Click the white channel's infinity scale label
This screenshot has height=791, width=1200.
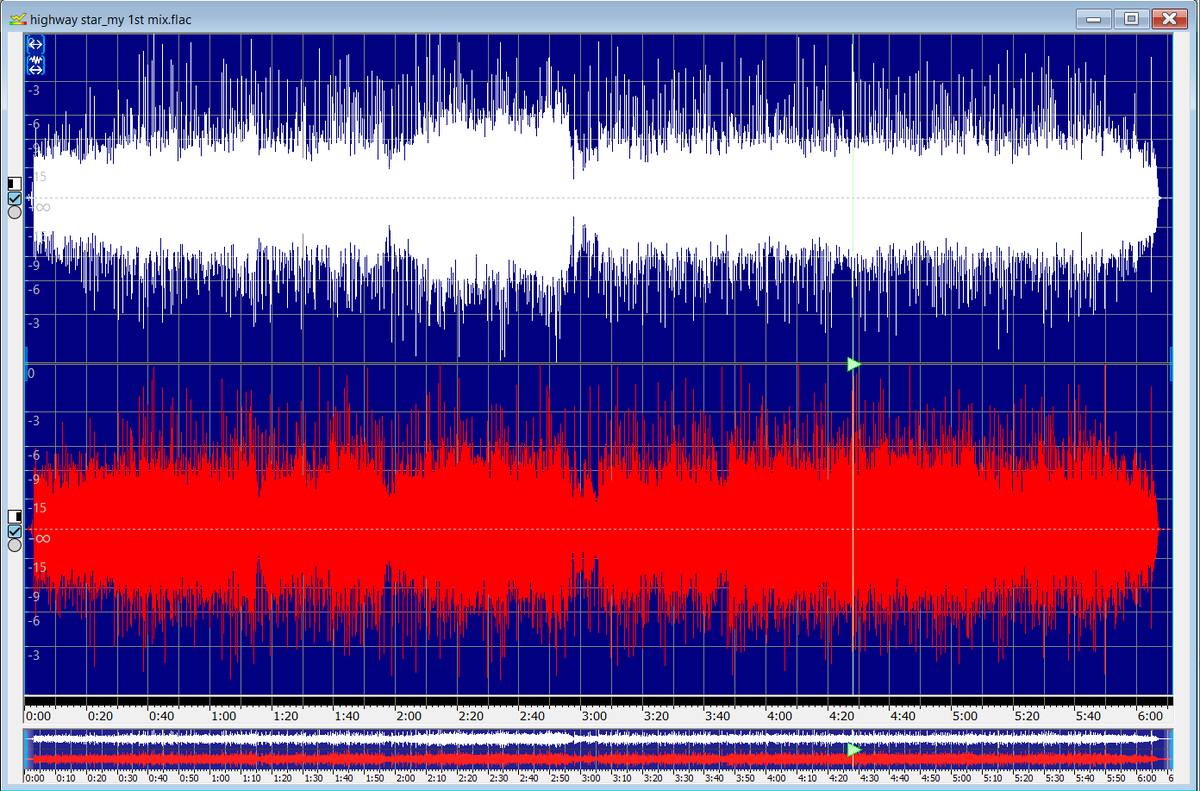(x=41, y=207)
